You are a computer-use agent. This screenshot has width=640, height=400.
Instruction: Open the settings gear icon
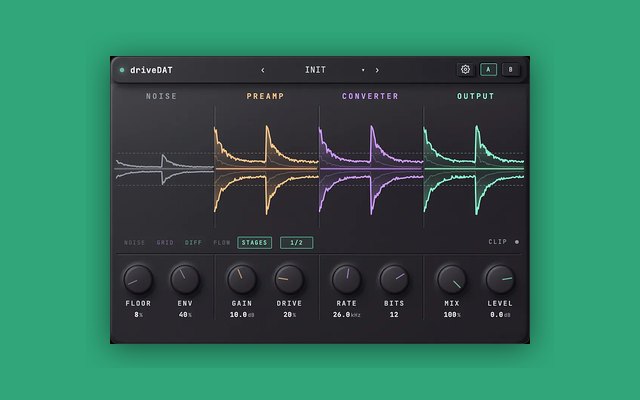pyautogui.click(x=465, y=69)
